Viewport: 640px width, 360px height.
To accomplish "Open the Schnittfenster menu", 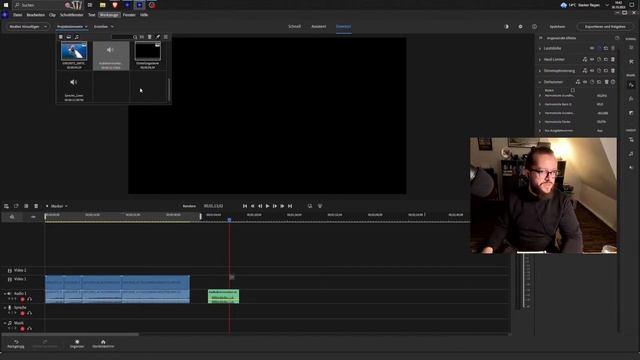I will [71, 15].
